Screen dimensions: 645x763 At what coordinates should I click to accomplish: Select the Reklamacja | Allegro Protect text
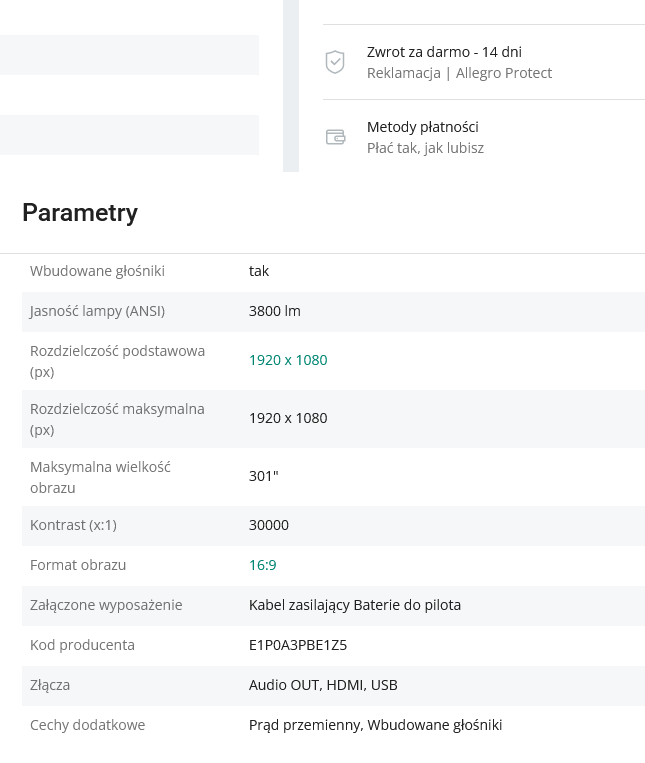click(459, 73)
